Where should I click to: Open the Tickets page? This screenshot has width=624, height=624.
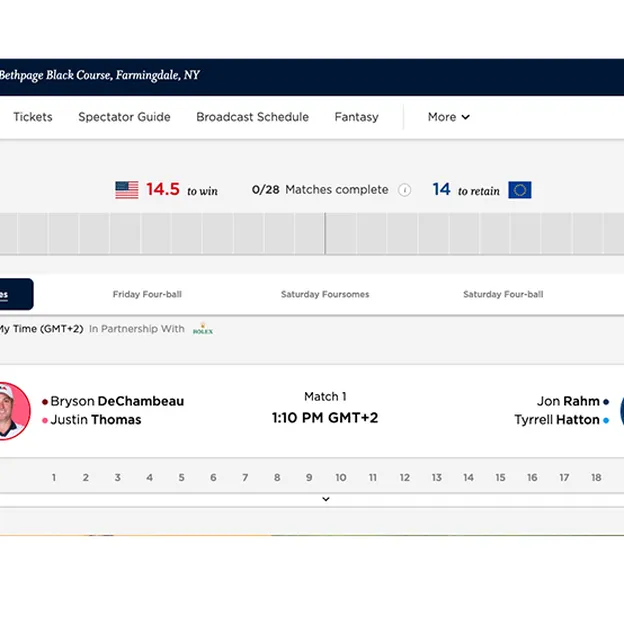[x=33, y=117]
